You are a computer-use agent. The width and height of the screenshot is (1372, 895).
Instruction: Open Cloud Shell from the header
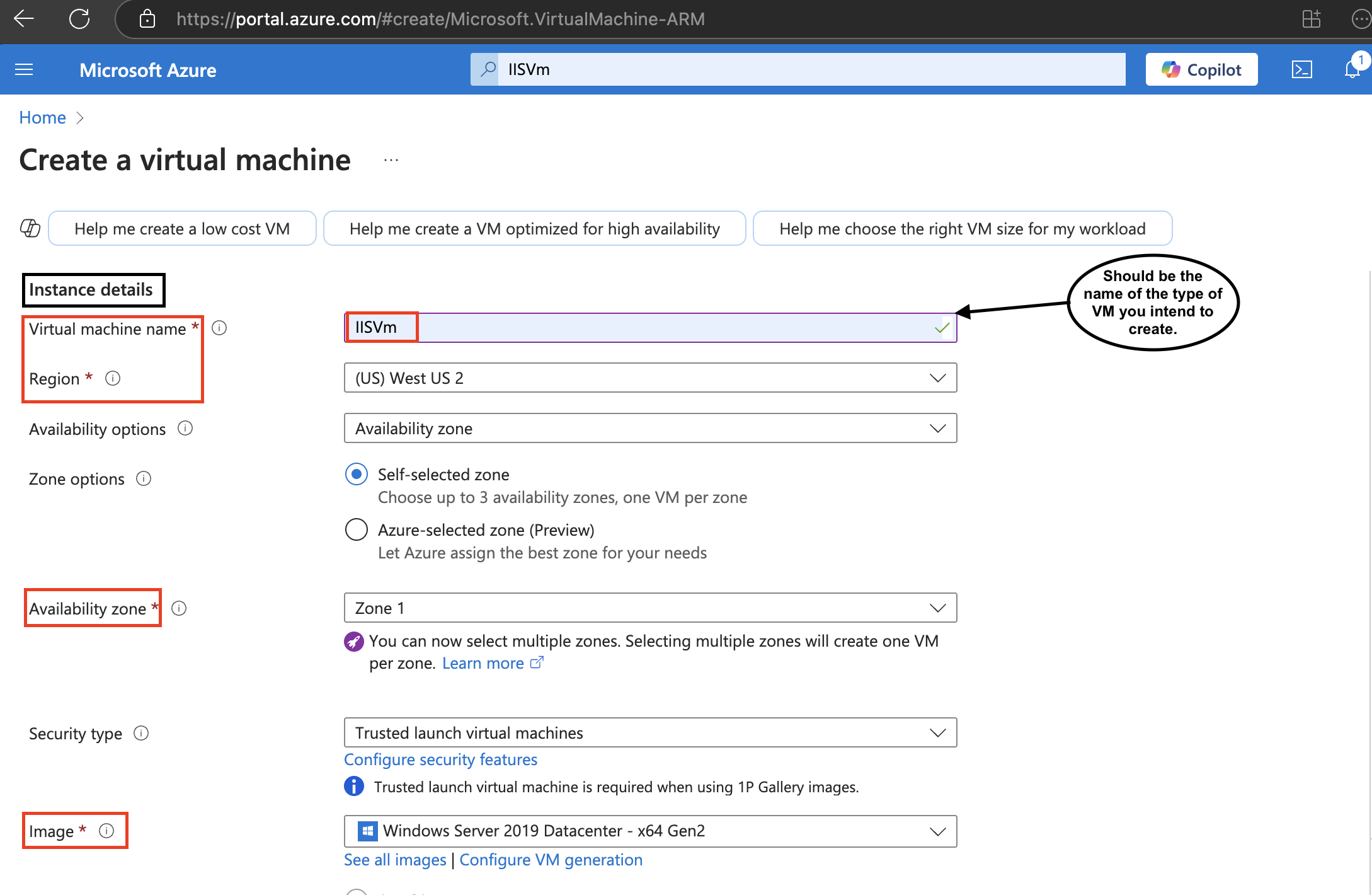click(1301, 69)
